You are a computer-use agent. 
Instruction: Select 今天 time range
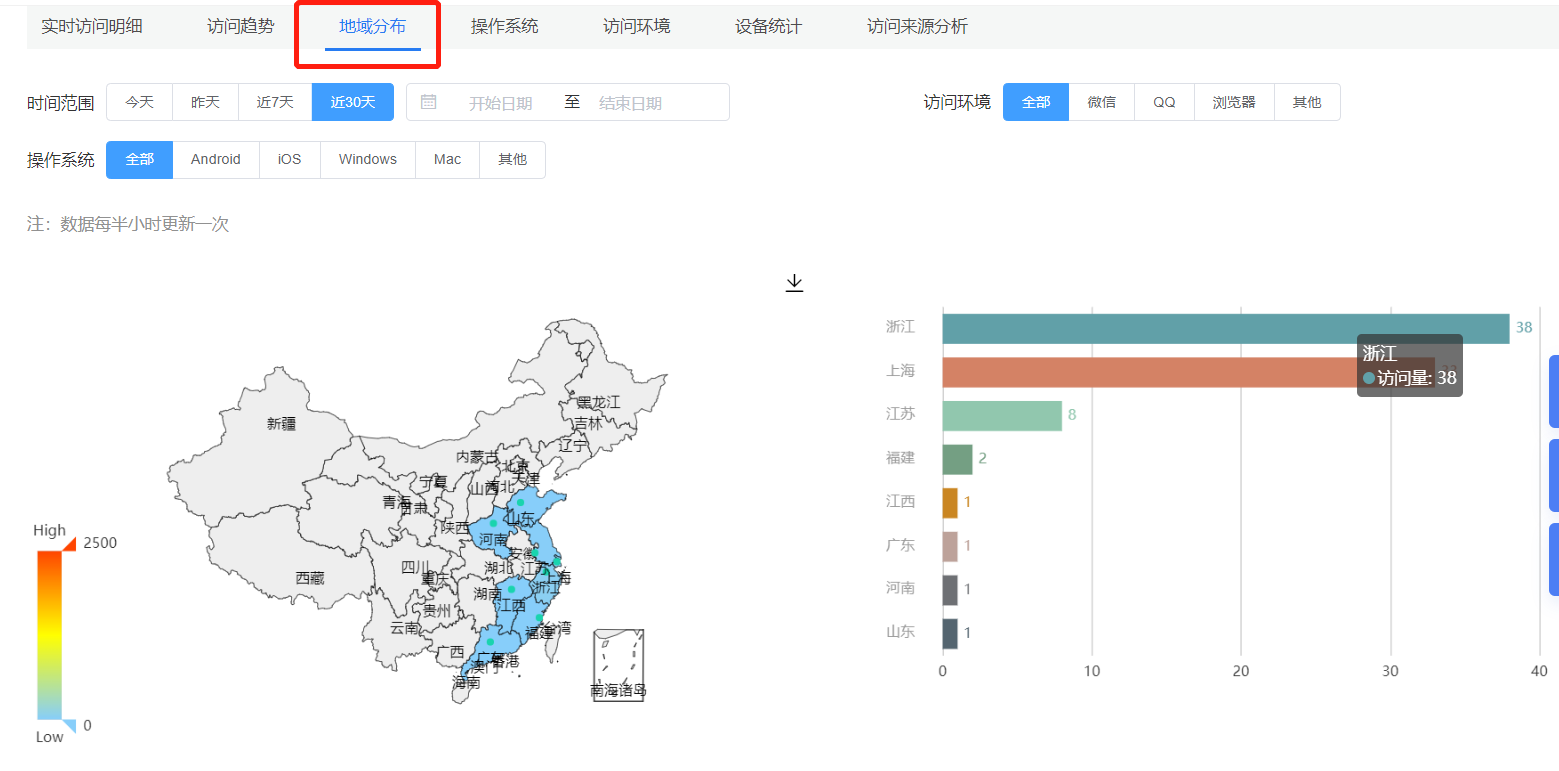click(139, 102)
